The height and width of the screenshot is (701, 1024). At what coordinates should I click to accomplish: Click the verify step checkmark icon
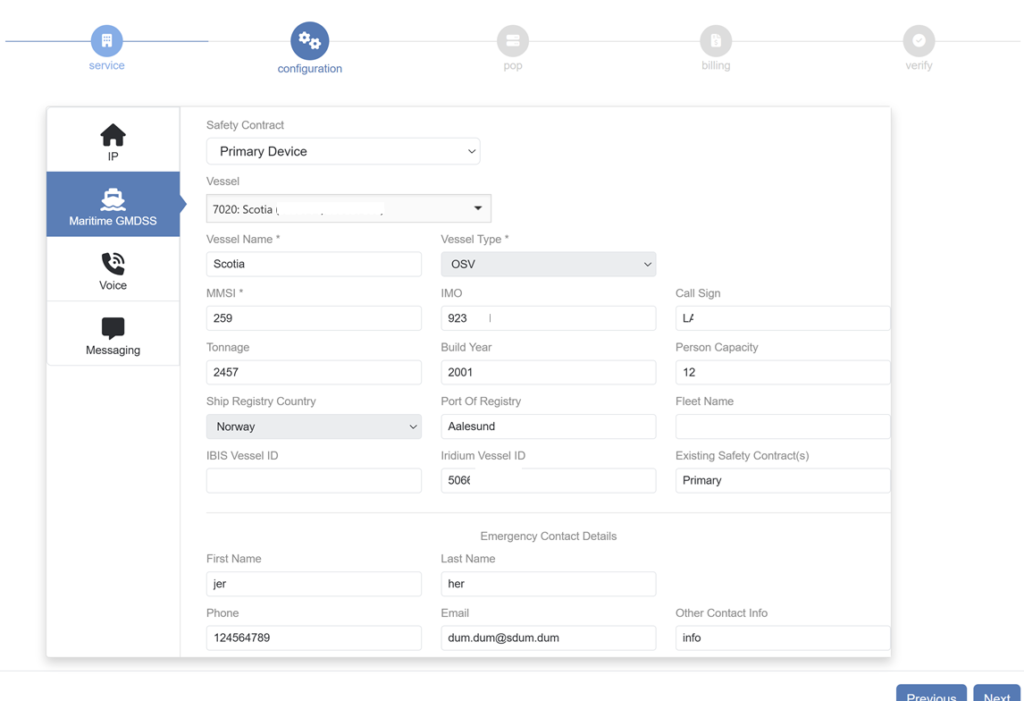click(x=919, y=41)
